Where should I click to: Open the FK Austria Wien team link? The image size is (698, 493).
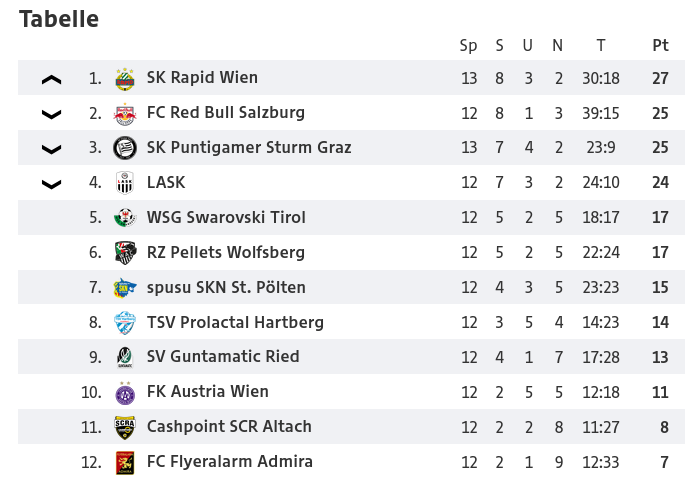pos(207,391)
